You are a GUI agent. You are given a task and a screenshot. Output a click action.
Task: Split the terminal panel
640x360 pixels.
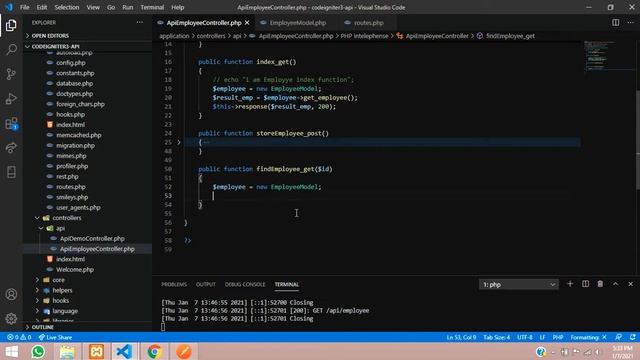coord(585,284)
